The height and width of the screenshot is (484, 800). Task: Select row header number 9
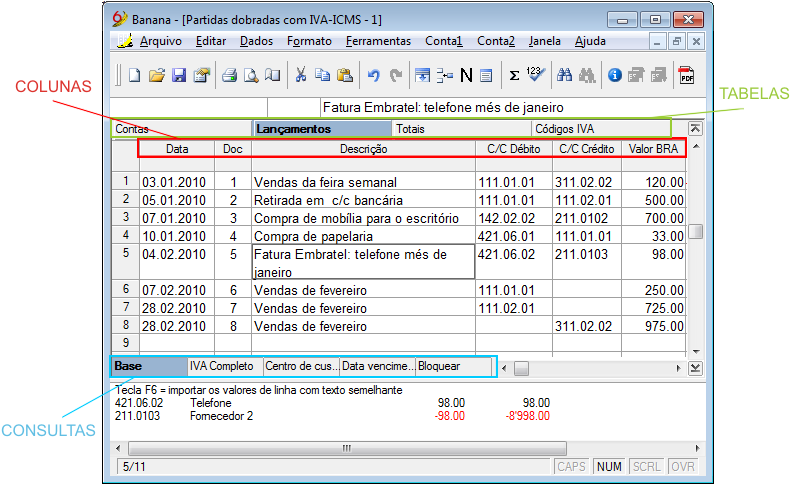(126, 343)
